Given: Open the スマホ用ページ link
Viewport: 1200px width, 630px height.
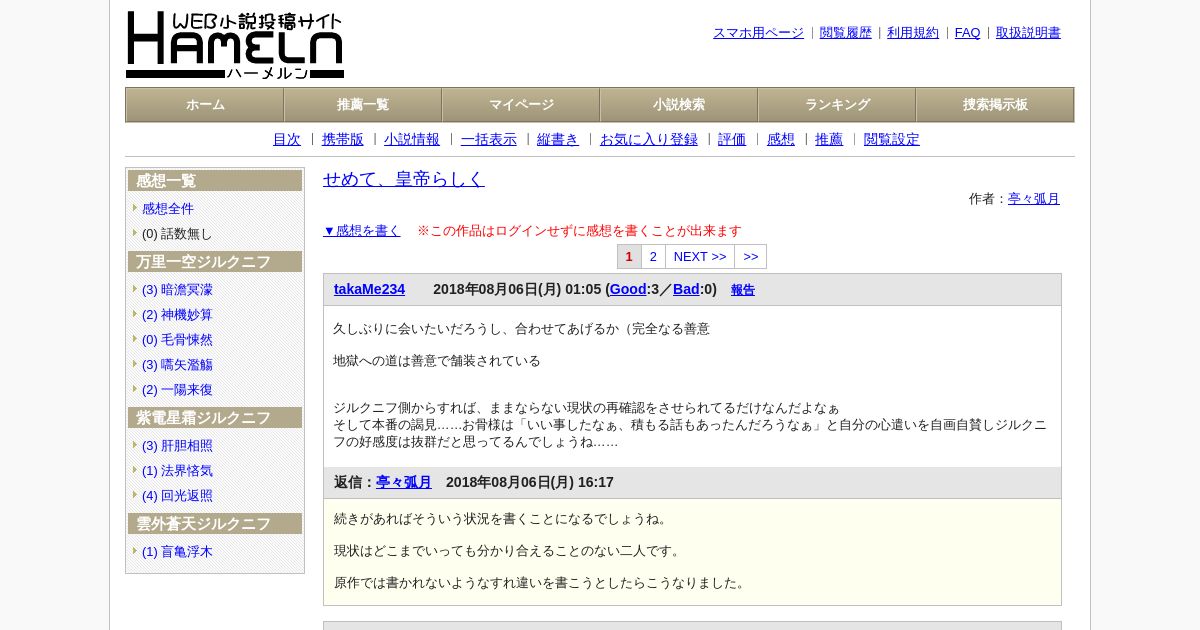Looking at the screenshot, I should 758,33.
